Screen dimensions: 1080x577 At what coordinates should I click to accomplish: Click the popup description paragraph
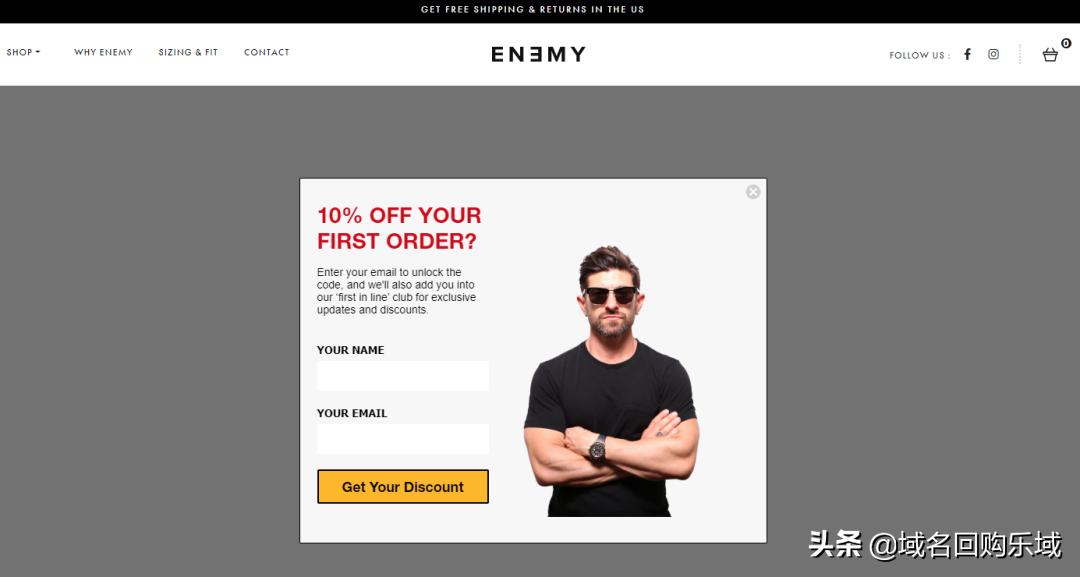[397, 291]
